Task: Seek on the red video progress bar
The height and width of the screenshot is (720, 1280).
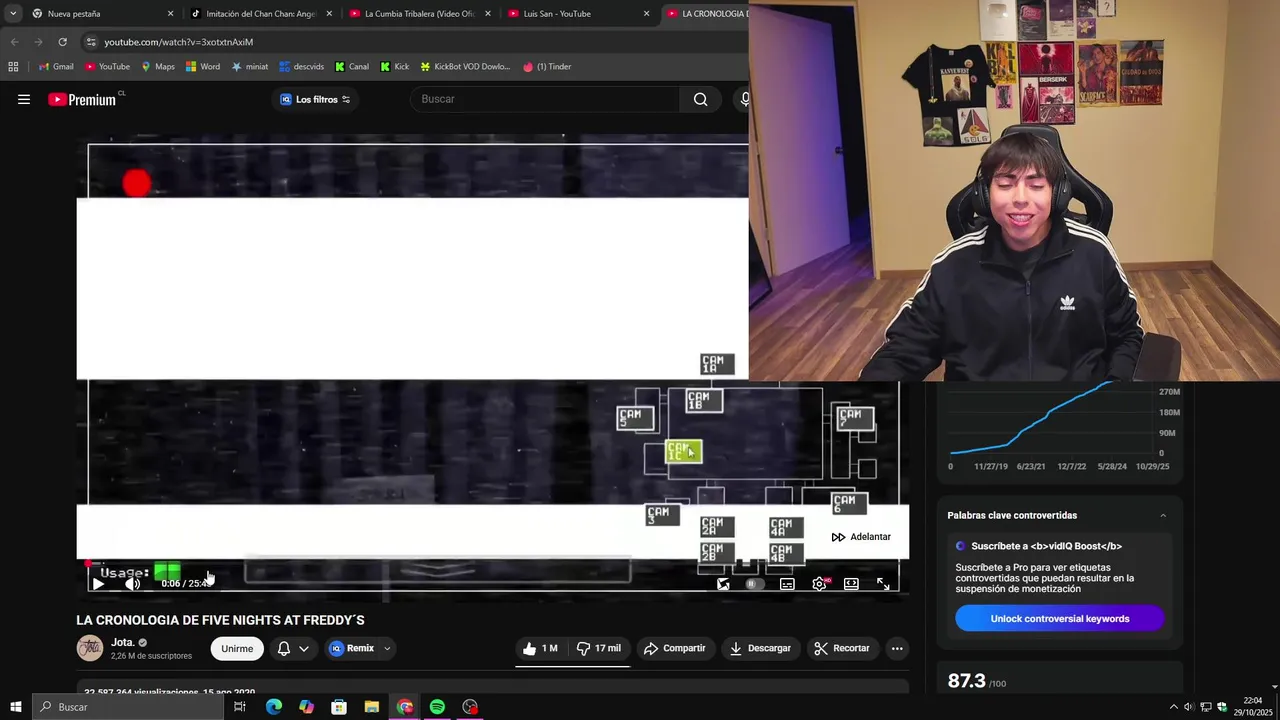Action: [x=492, y=564]
